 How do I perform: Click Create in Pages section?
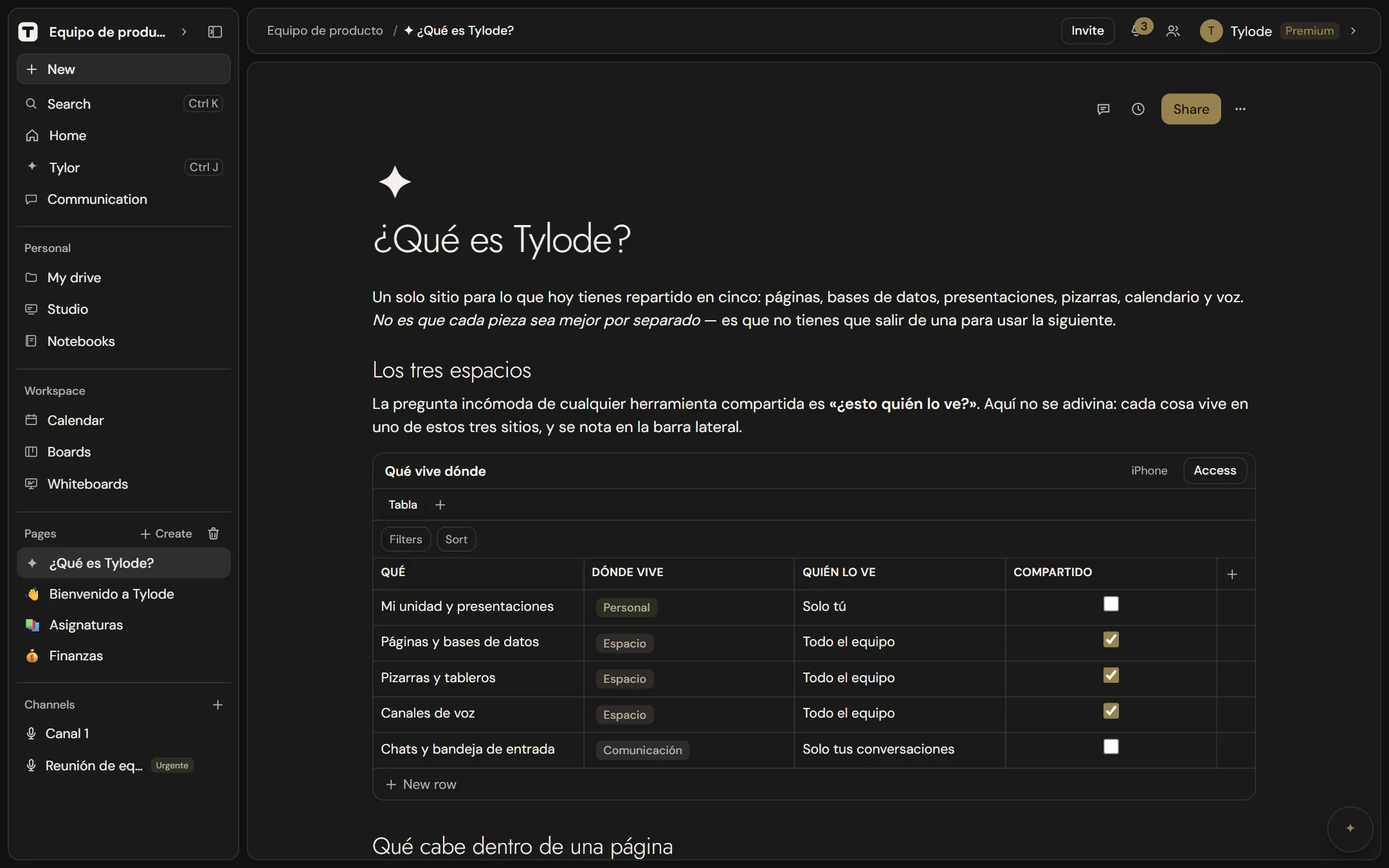click(166, 534)
